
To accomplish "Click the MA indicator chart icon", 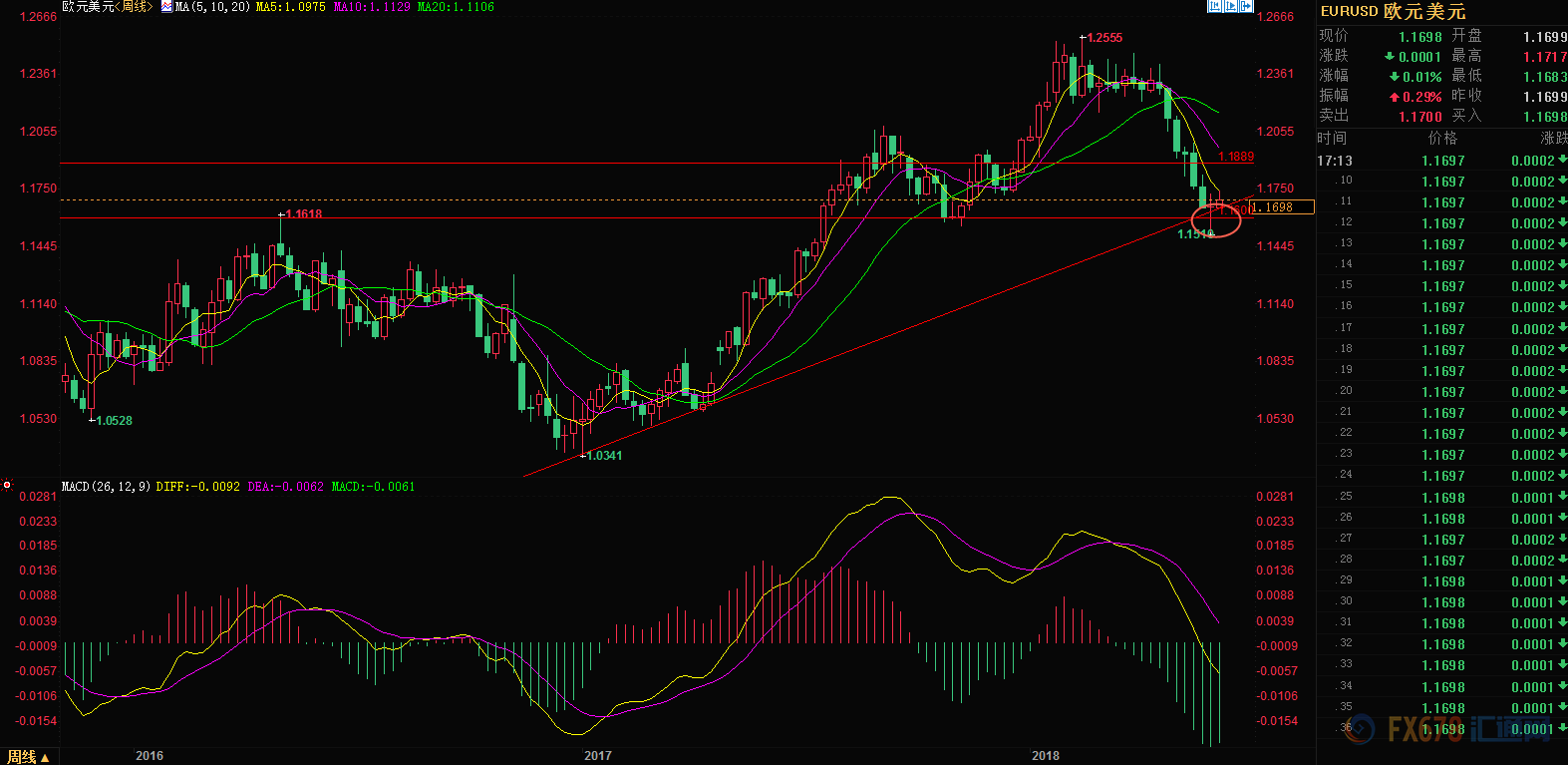I will 165,6.
